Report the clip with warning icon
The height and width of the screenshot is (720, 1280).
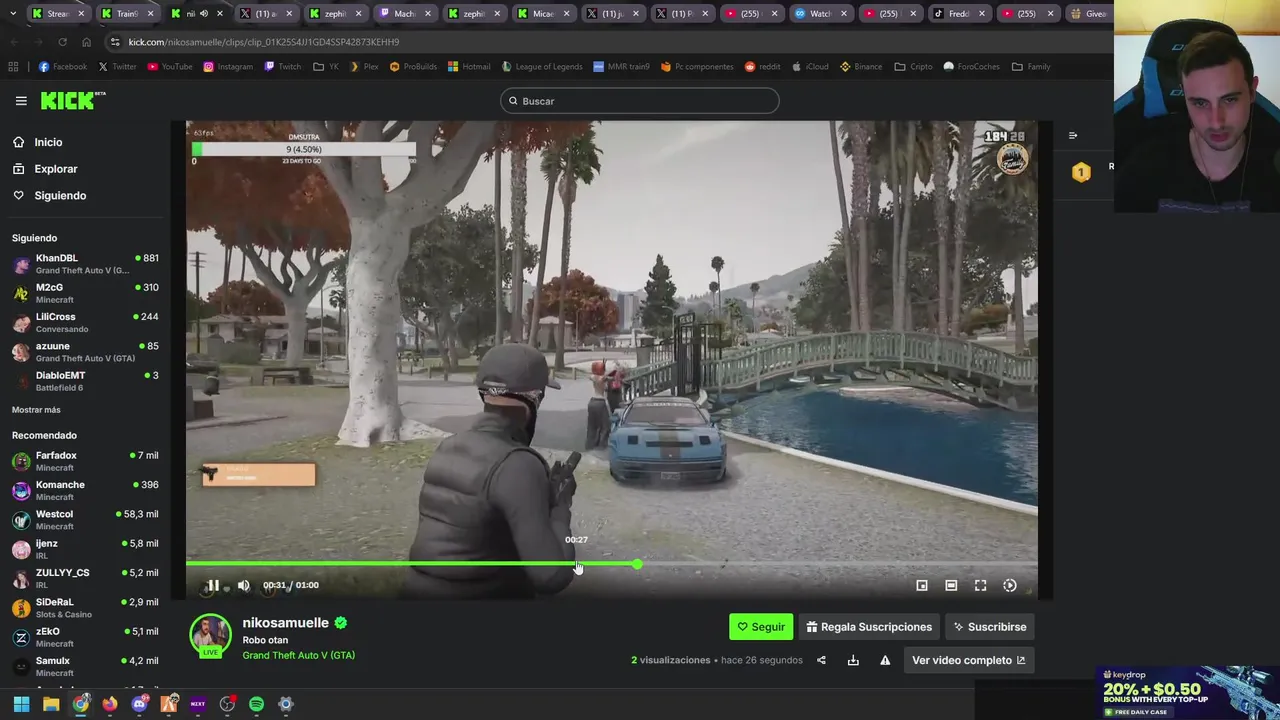(x=885, y=660)
